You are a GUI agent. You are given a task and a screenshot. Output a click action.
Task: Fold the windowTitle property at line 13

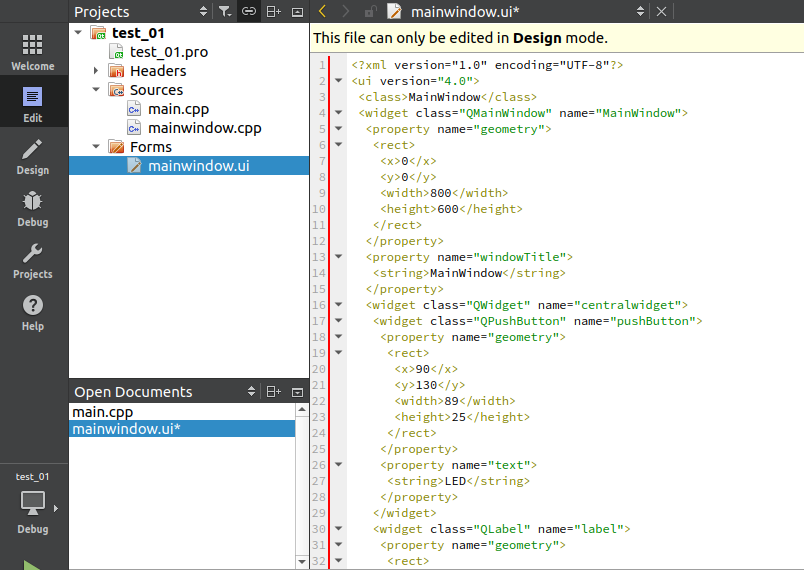[338, 256]
